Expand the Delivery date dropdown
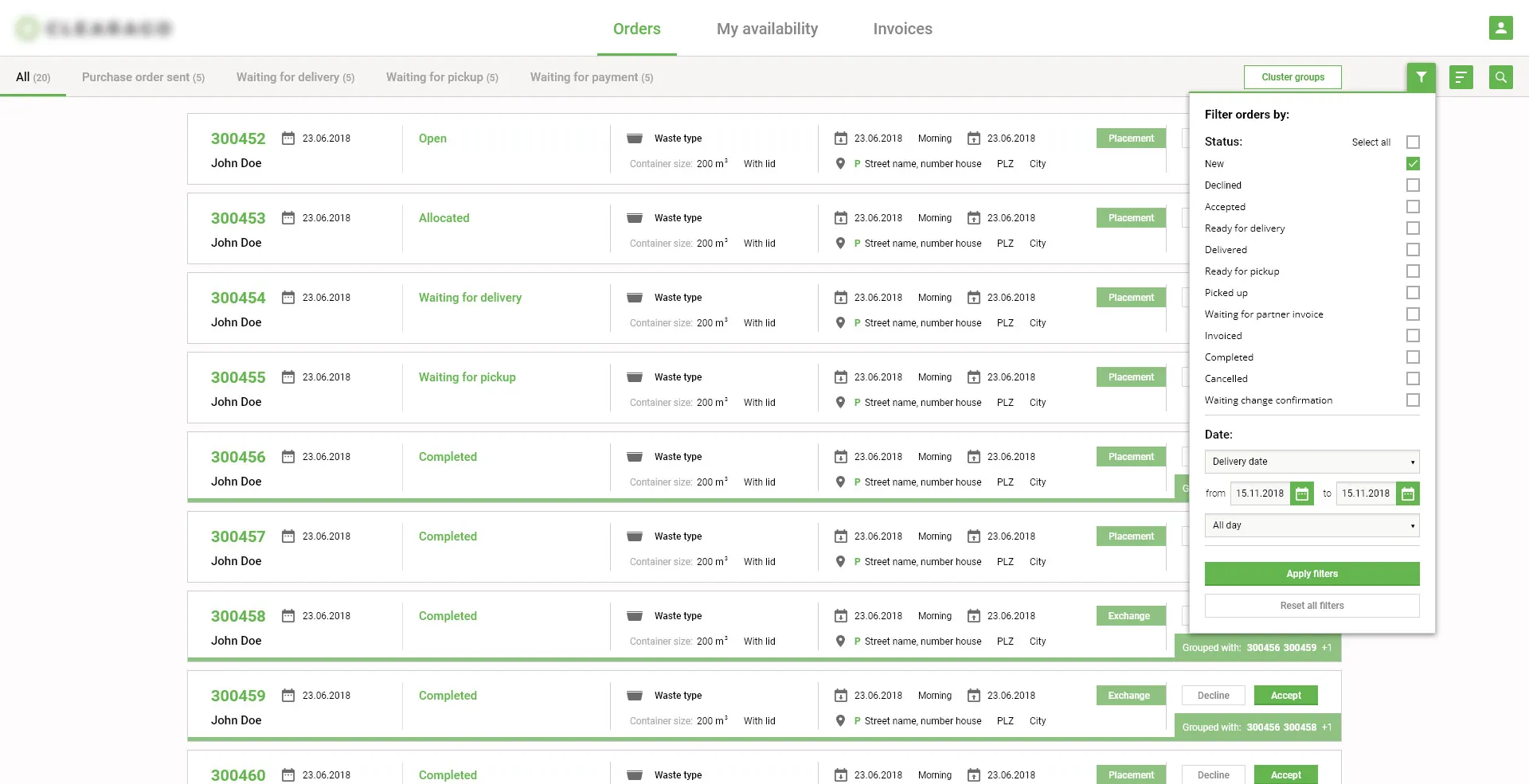1529x784 pixels. [x=1312, y=462]
